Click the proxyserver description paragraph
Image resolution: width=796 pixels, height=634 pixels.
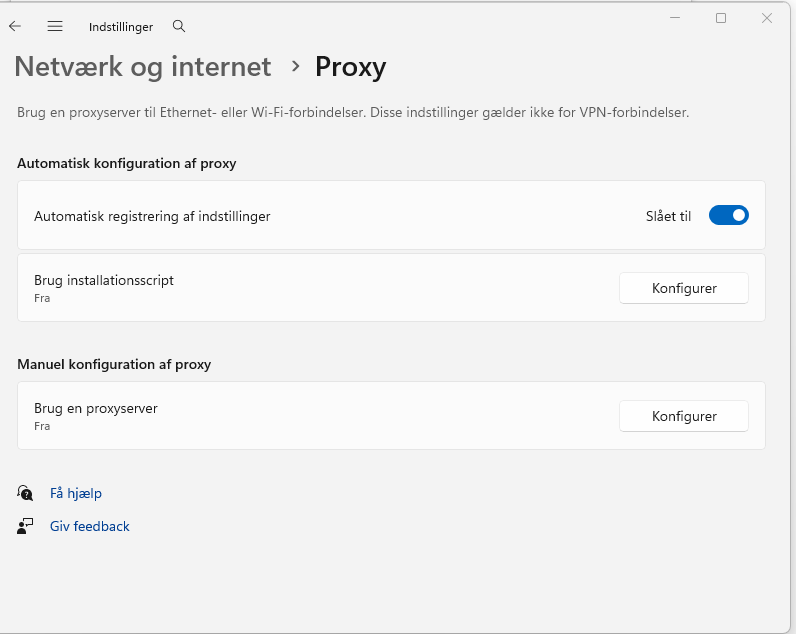point(353,112)
